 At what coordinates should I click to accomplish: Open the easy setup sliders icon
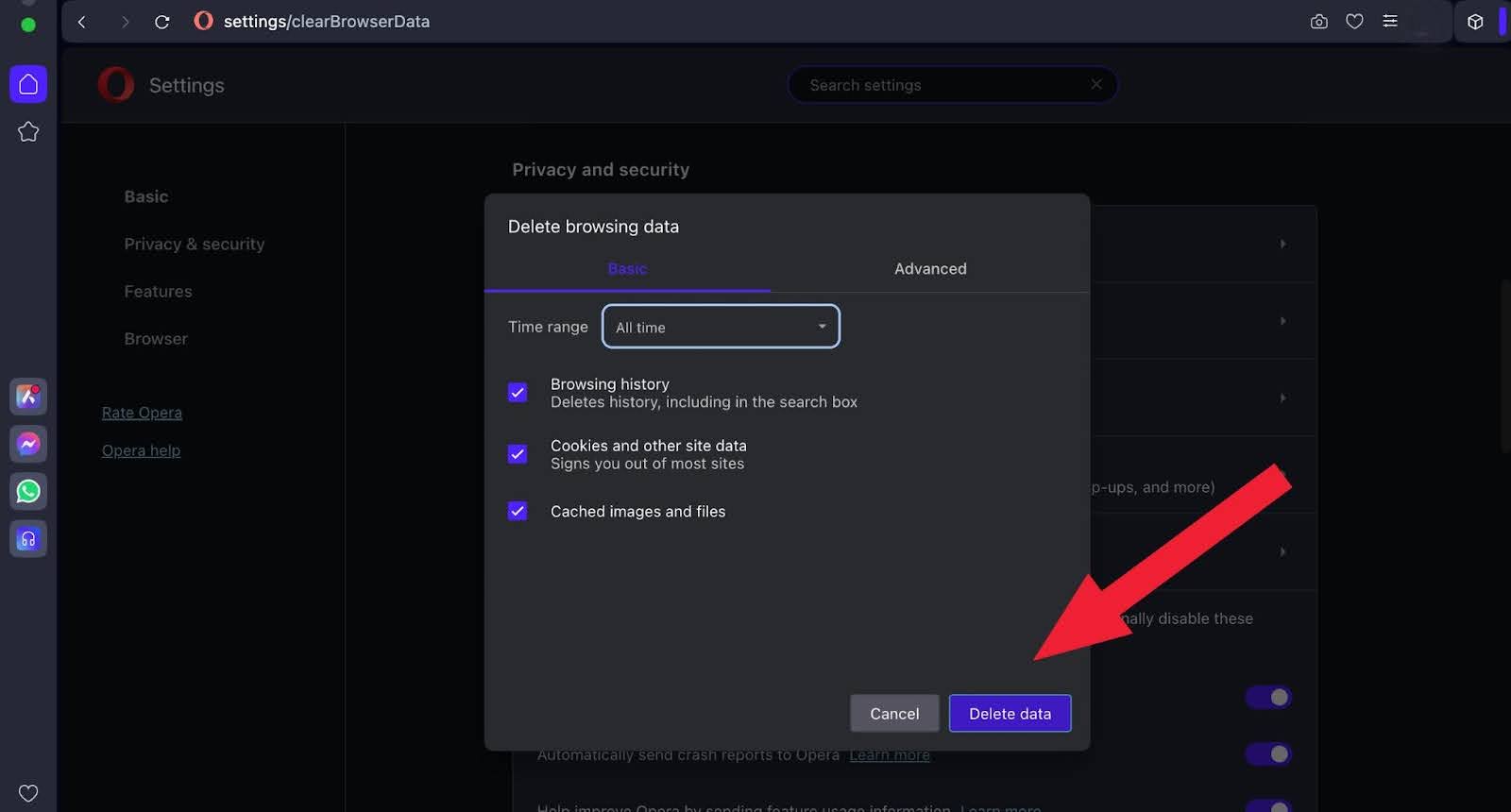[1390, 21]
